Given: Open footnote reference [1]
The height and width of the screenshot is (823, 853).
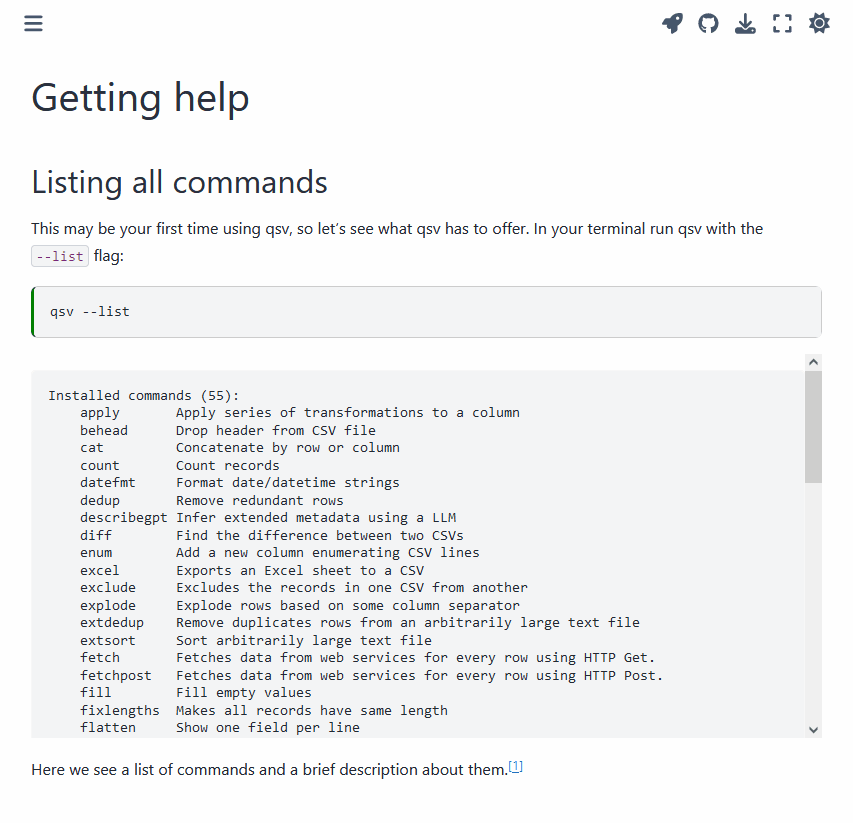Looking at the screenshot, I should click(x=516, y=767).
